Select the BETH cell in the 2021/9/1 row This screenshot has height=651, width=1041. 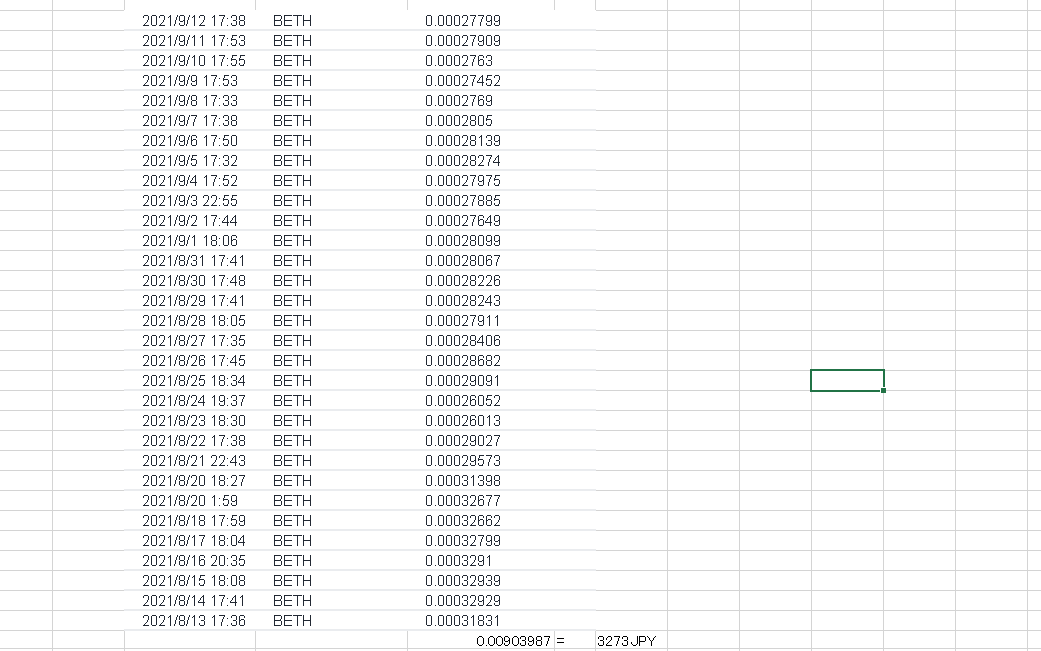click(292, 241)
